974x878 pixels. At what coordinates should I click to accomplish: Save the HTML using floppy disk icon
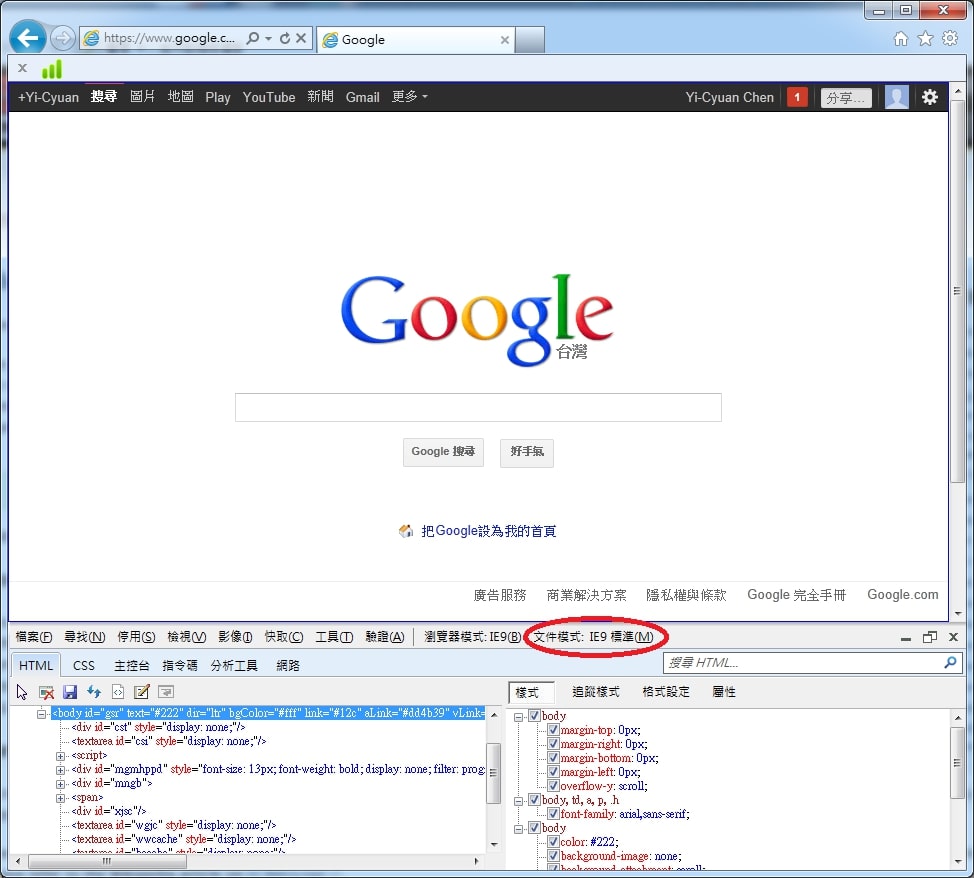pyautogui.click(x=70, y=692)
